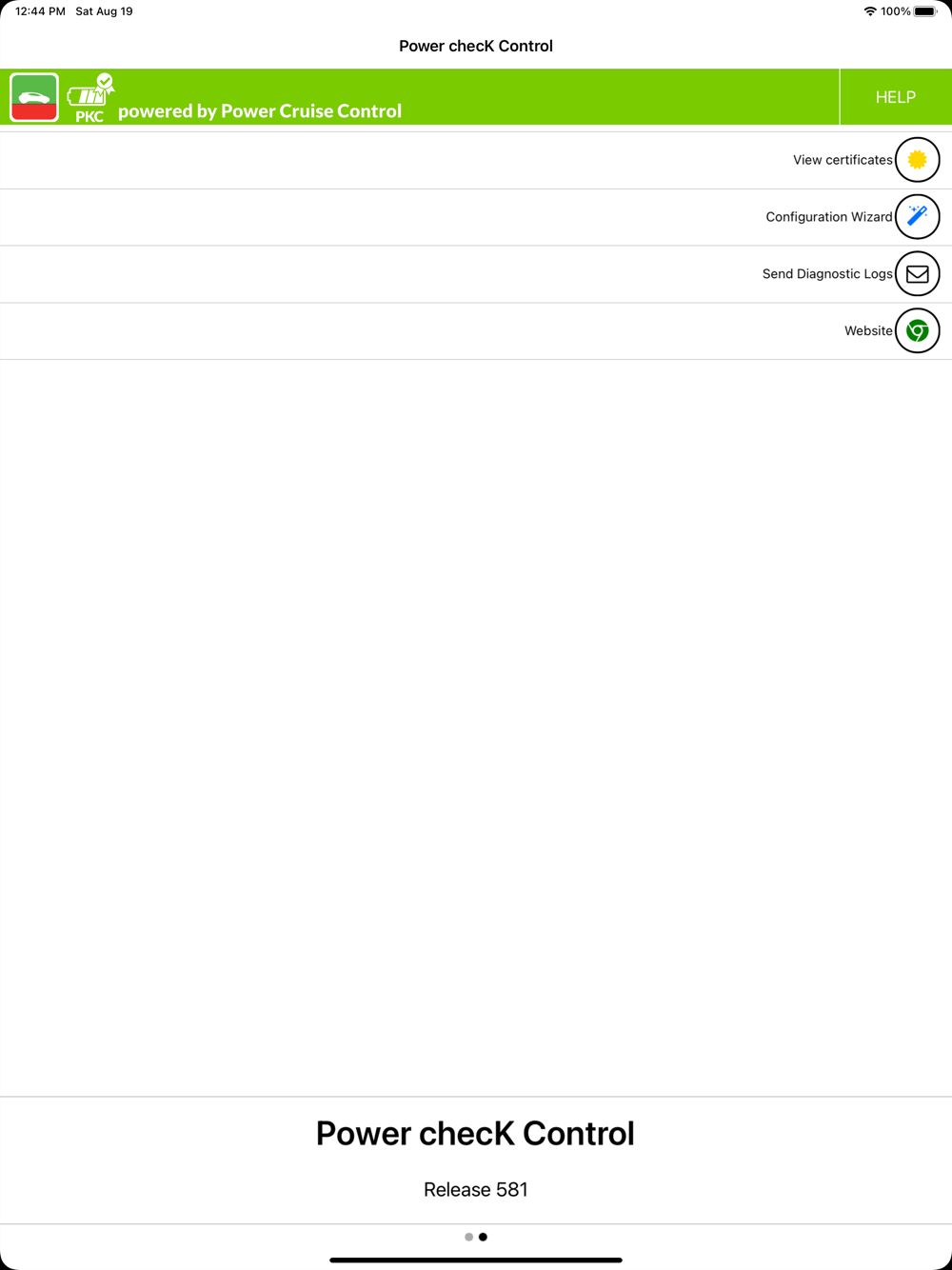Tap the large Power checK Control heading
Screen dimensions: 952x1270
[x=475, y=1133]
